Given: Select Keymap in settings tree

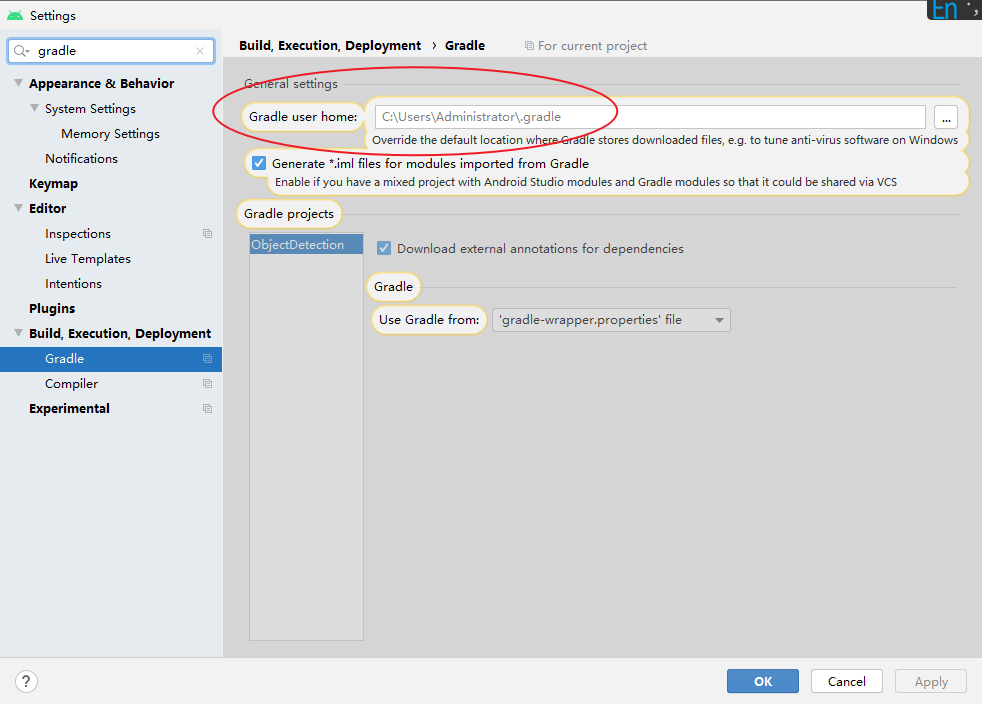Looking at the screenshot, I should [x=53, y=184].
